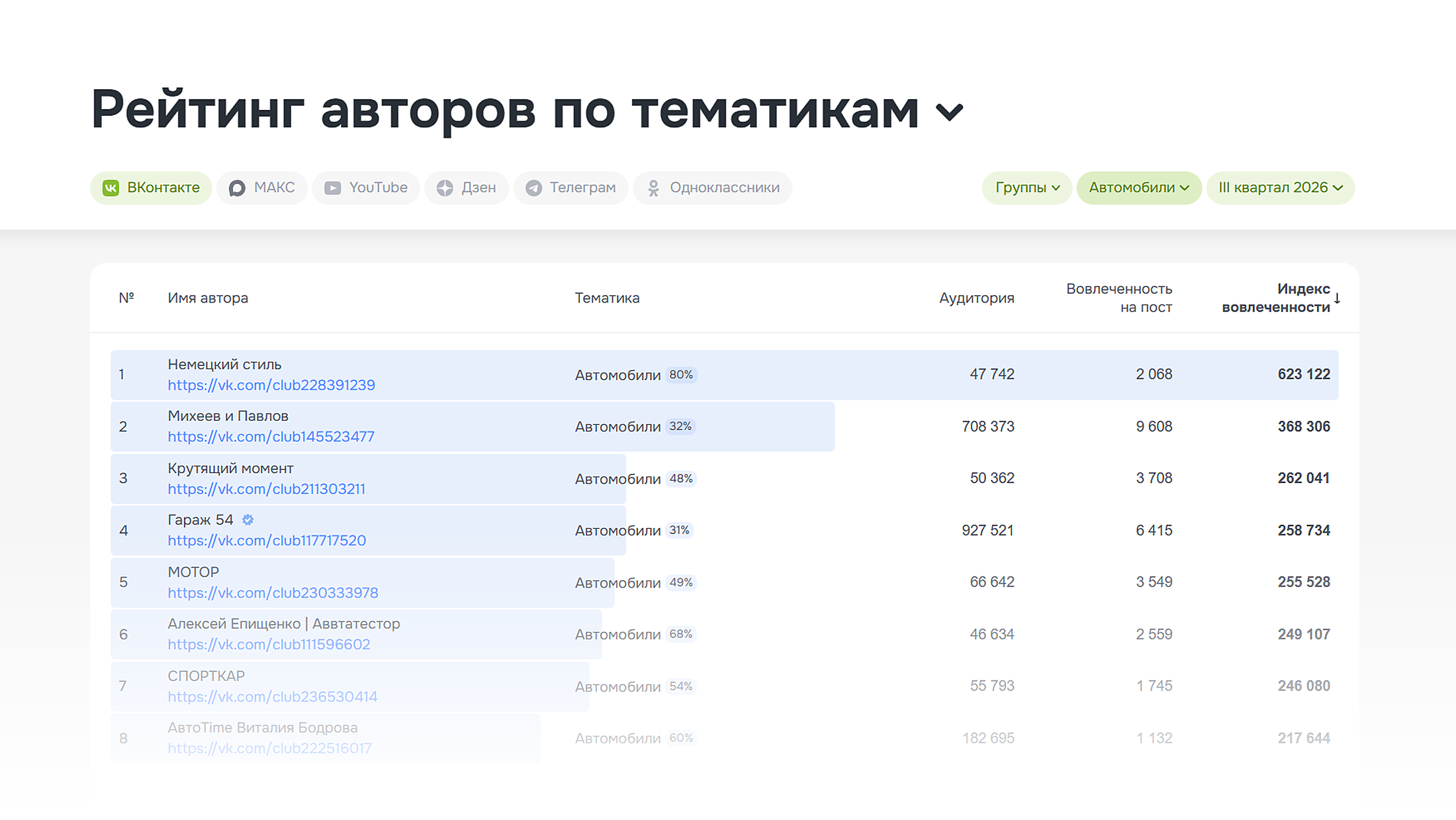
Task: Click audience value 927 521
Action: pyautogui.click(x=987, y=531)
